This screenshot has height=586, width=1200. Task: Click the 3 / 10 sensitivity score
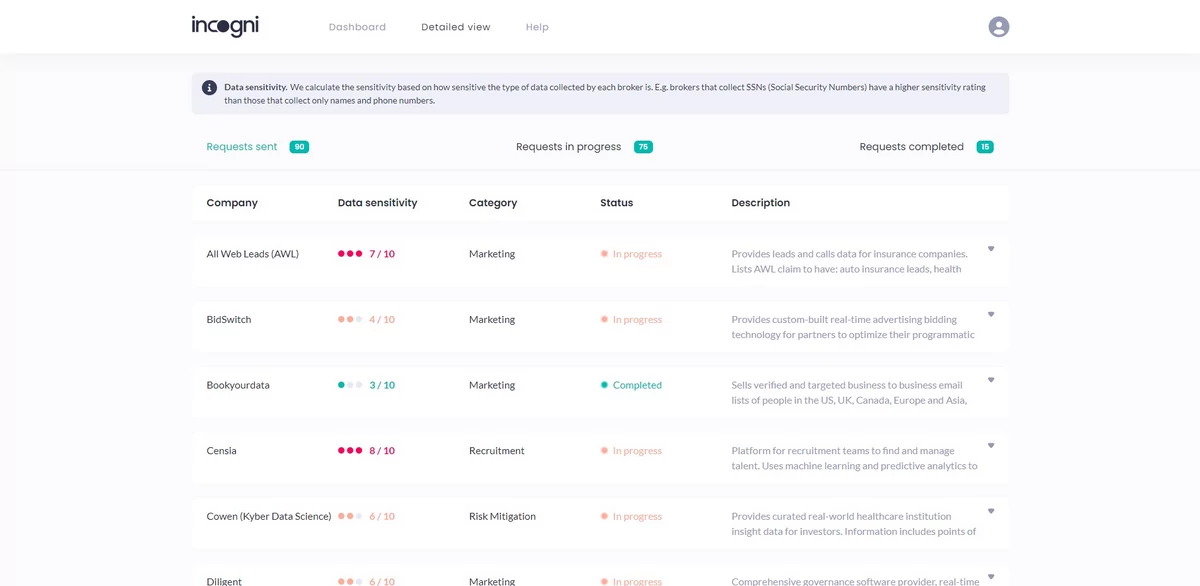tap(382, 385)
